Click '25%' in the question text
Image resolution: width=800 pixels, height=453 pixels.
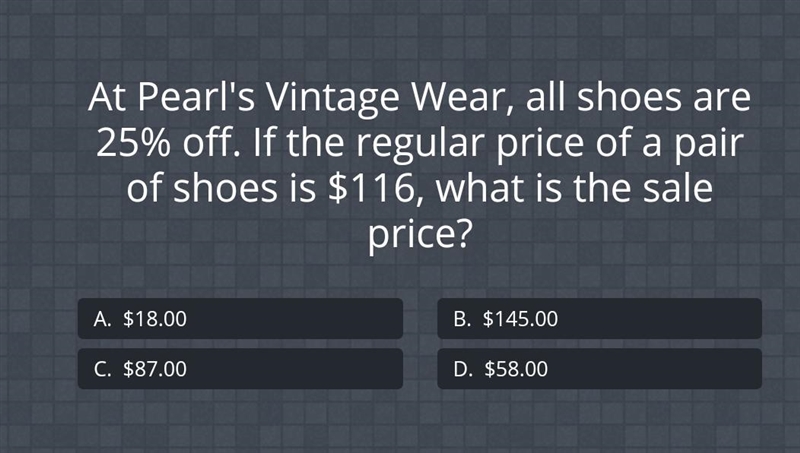pos(133,143)
